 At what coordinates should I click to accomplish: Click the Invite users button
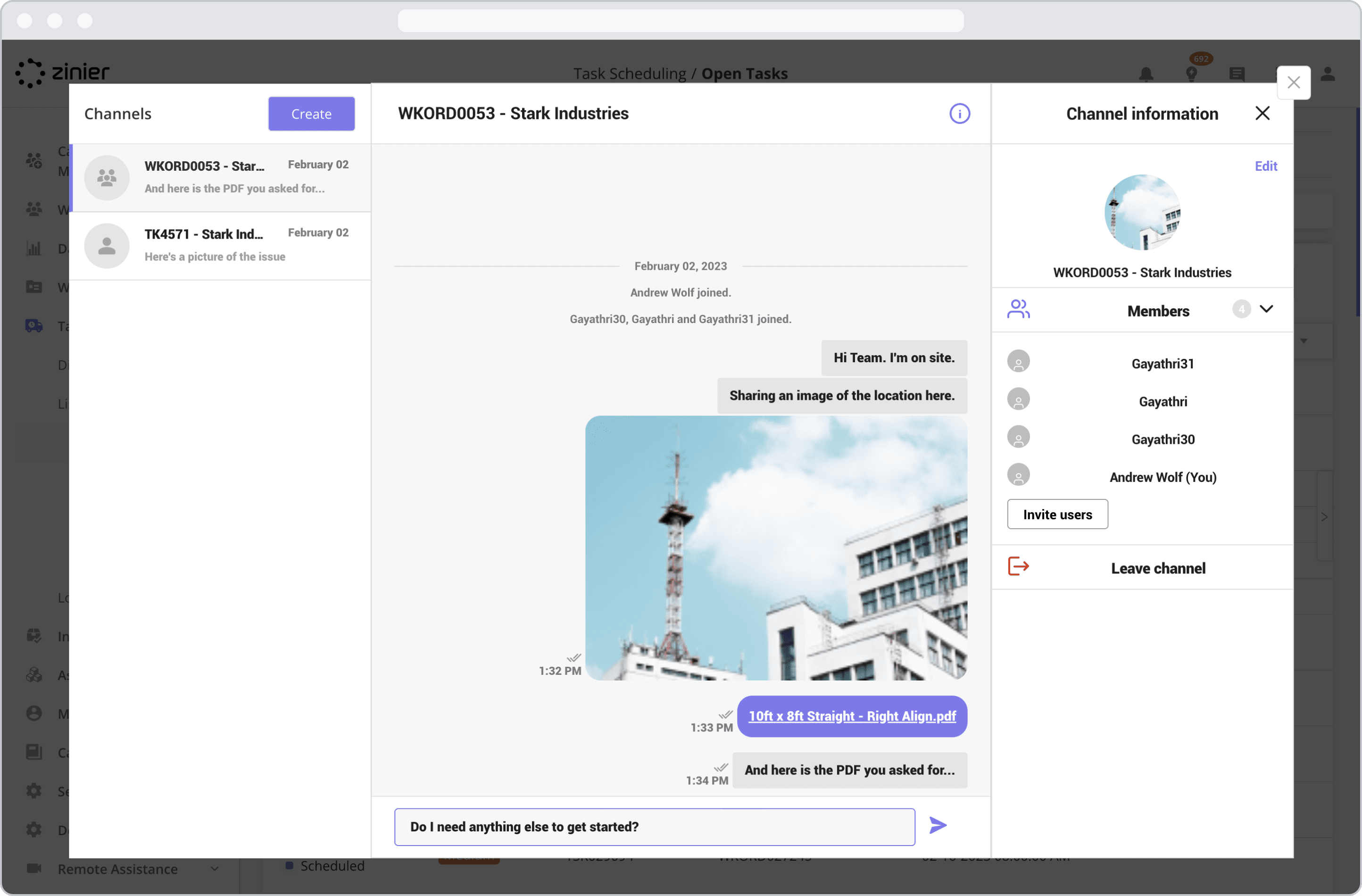pyautogui.click(x=1057, y=514)
